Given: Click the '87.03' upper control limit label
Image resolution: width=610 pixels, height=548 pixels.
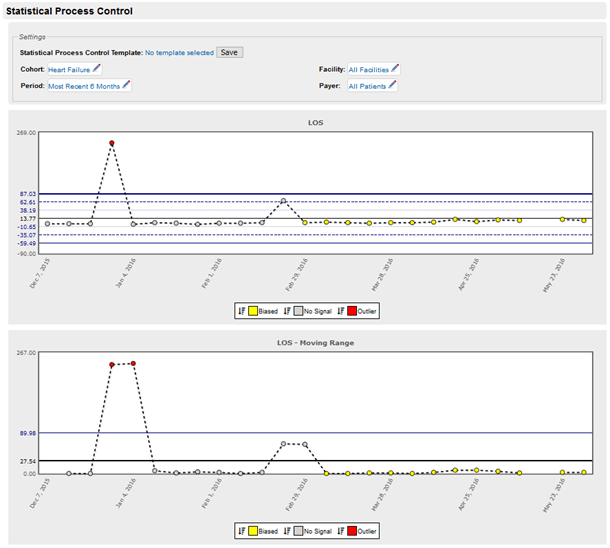Looking at the screenshot, I should click(x=28, y=194).
